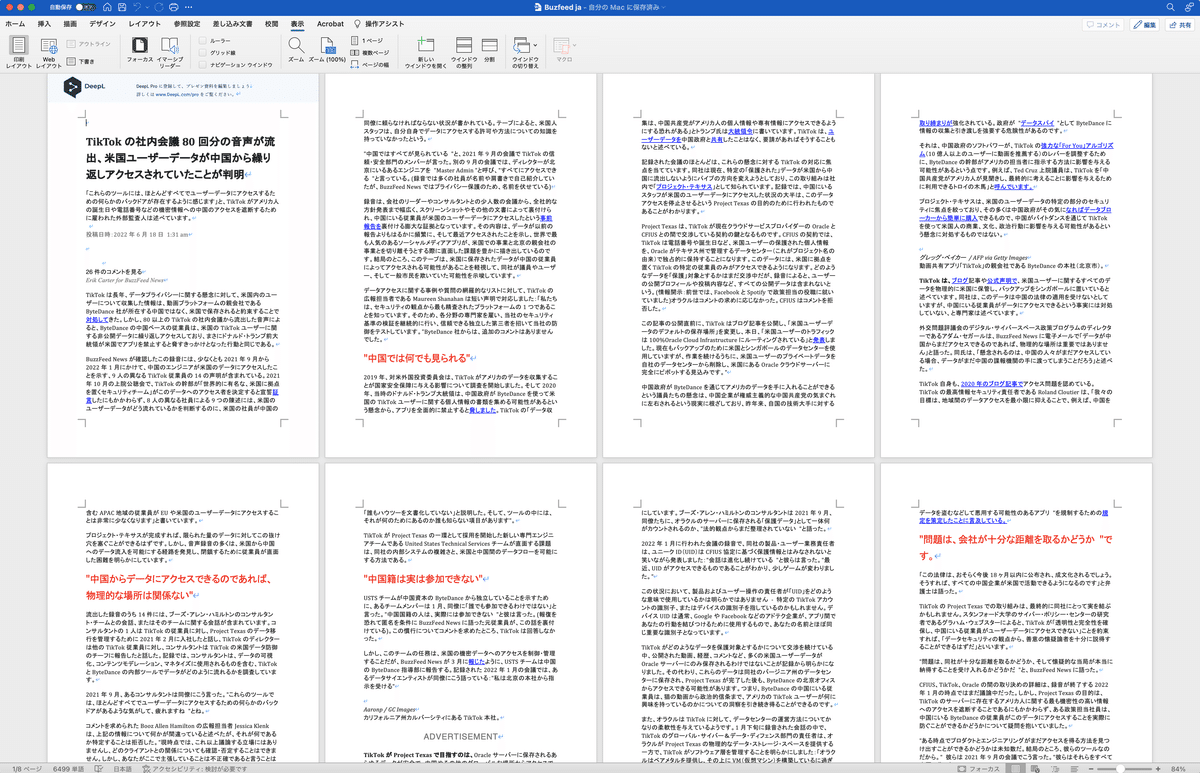Image resolution: width=1200 pixels, height=773 pixels.
Task: Click the 大統領令 hyperlink on page three
Action: pos(742,130)
